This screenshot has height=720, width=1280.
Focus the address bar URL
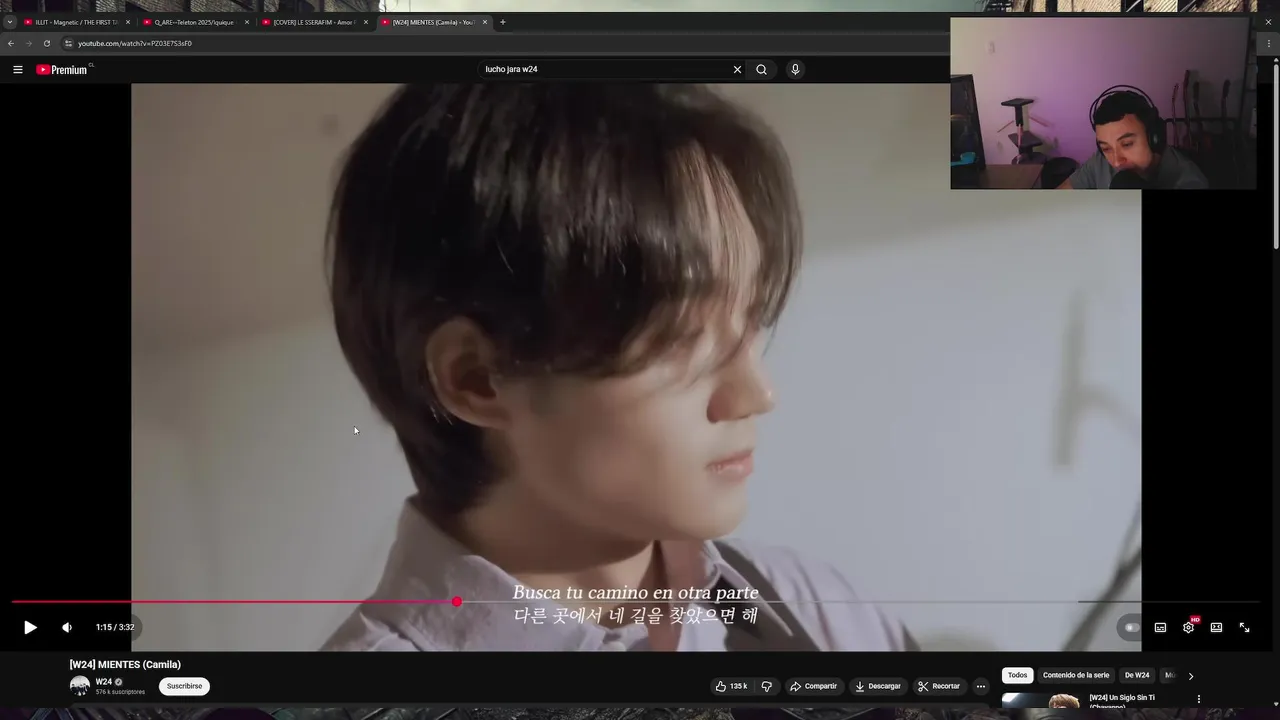pos(135,43)
